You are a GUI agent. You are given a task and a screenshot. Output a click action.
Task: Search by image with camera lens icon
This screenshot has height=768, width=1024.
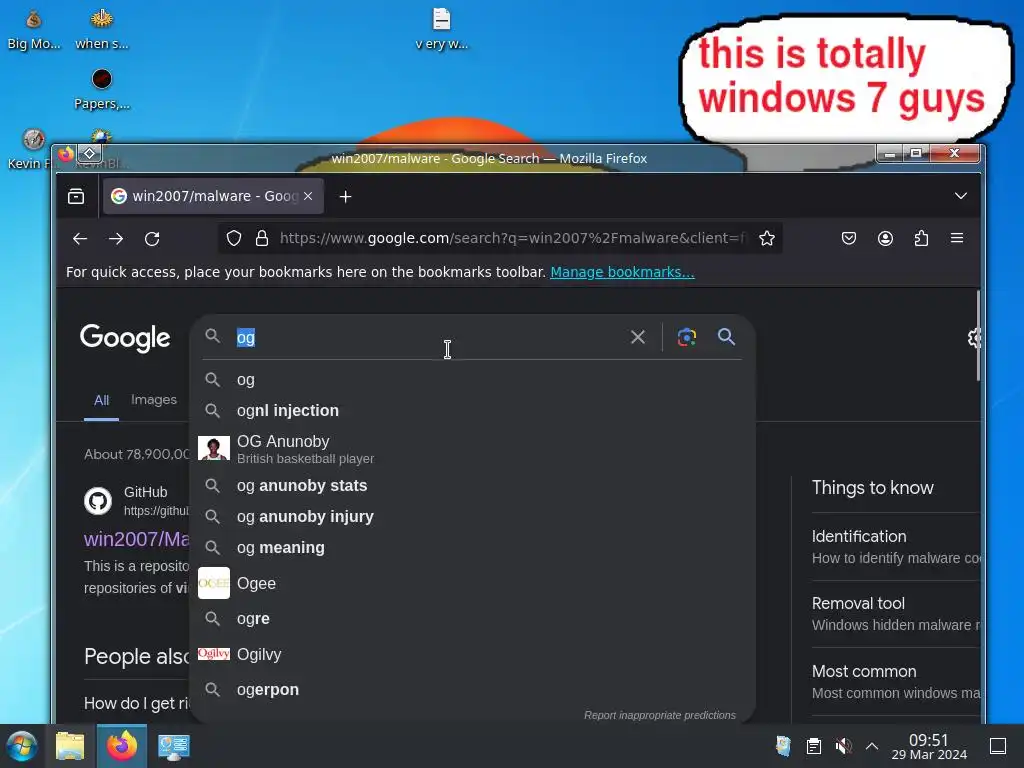pos(686,337)
